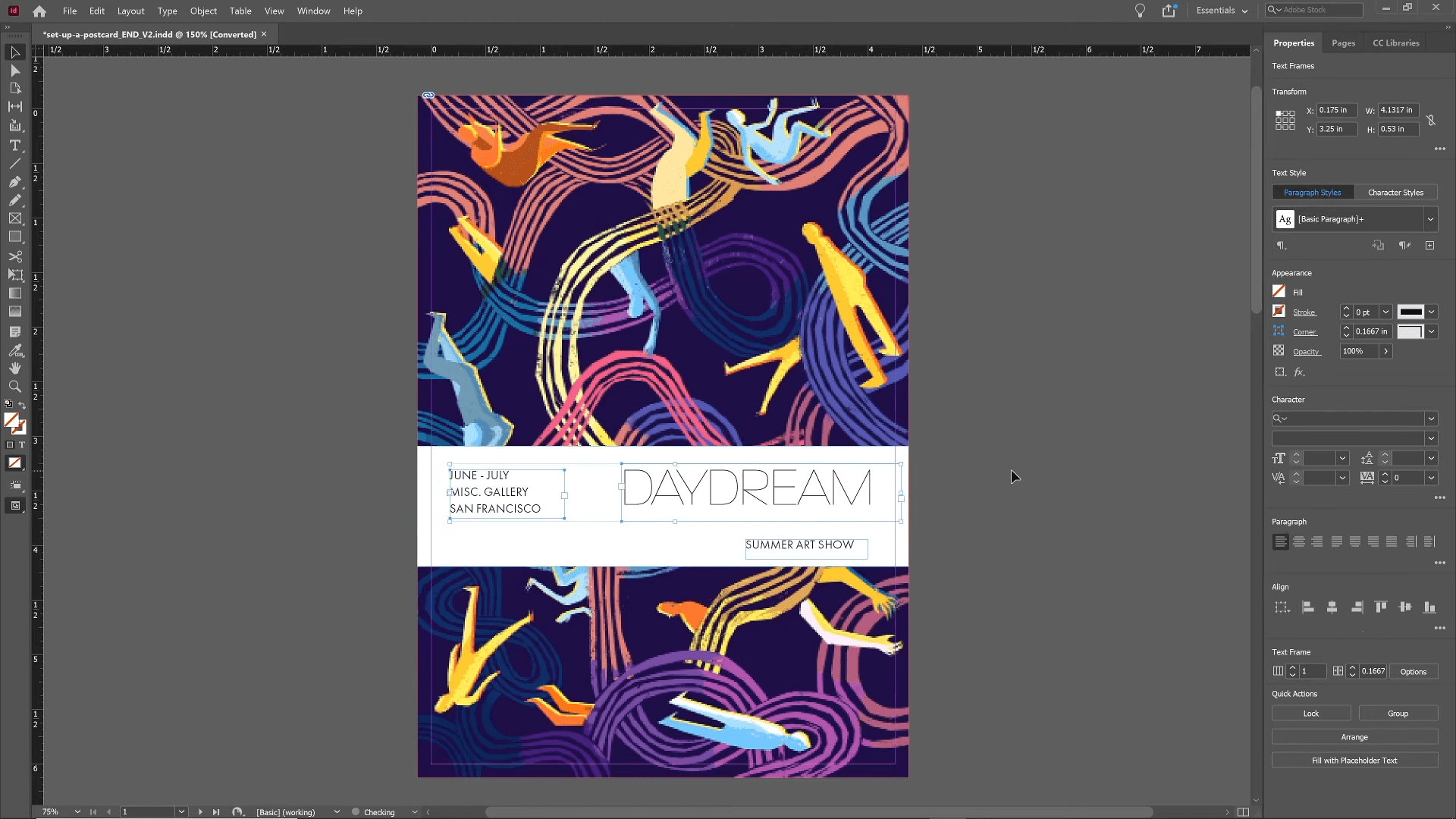
Task: Switch to the Character Styles tab
Action: (x=1396, y=192)
